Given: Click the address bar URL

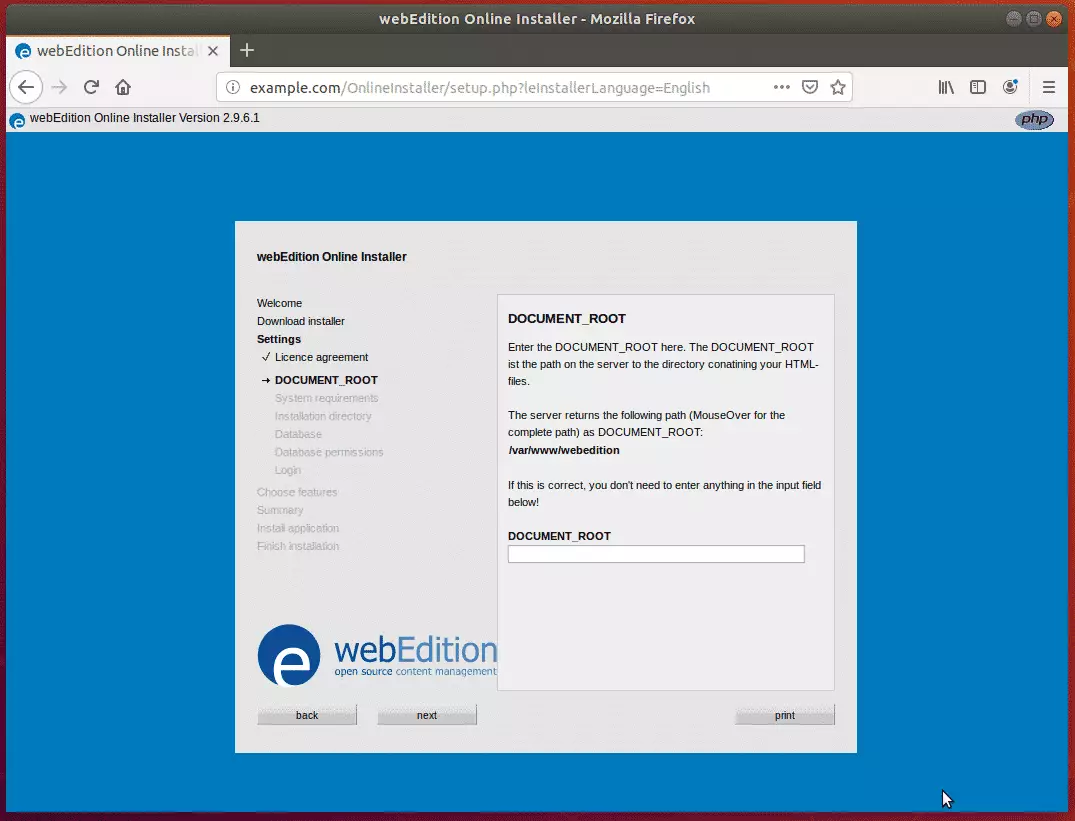Looking at the screenshot, I should (x=480, y=88).
